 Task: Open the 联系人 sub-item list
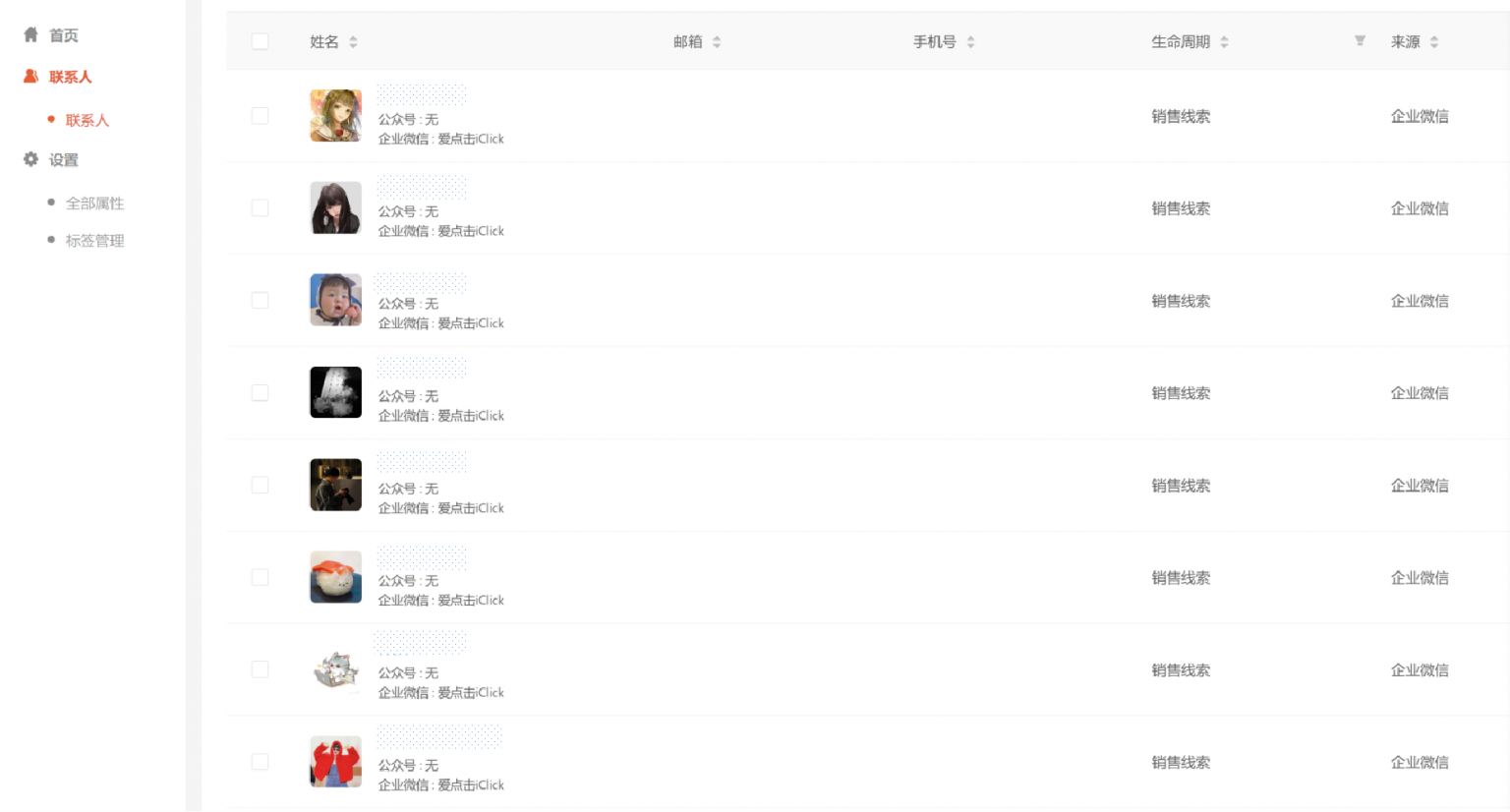[87, 121]
